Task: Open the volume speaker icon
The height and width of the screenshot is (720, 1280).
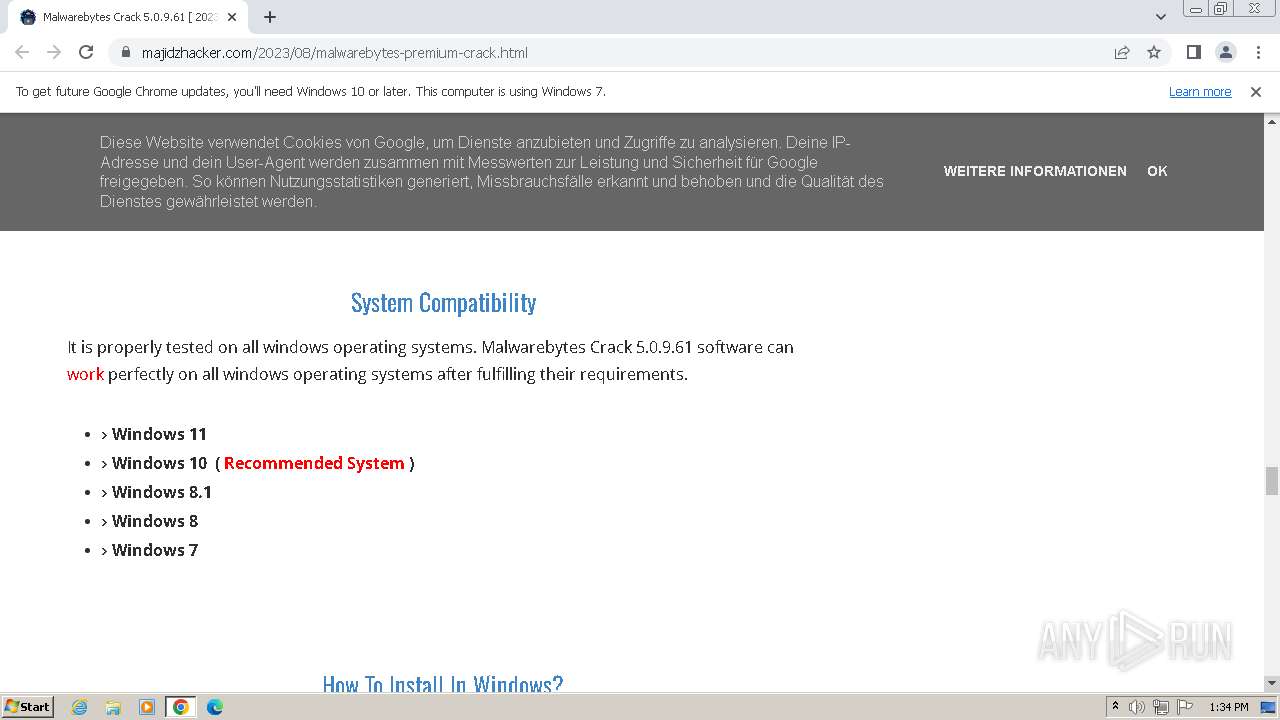Action: pos(1137,707)
